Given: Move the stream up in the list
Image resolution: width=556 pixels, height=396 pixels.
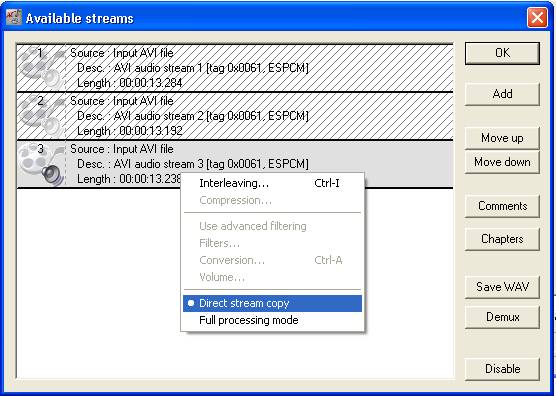Looking at the screenshot, I should [502, 138].
